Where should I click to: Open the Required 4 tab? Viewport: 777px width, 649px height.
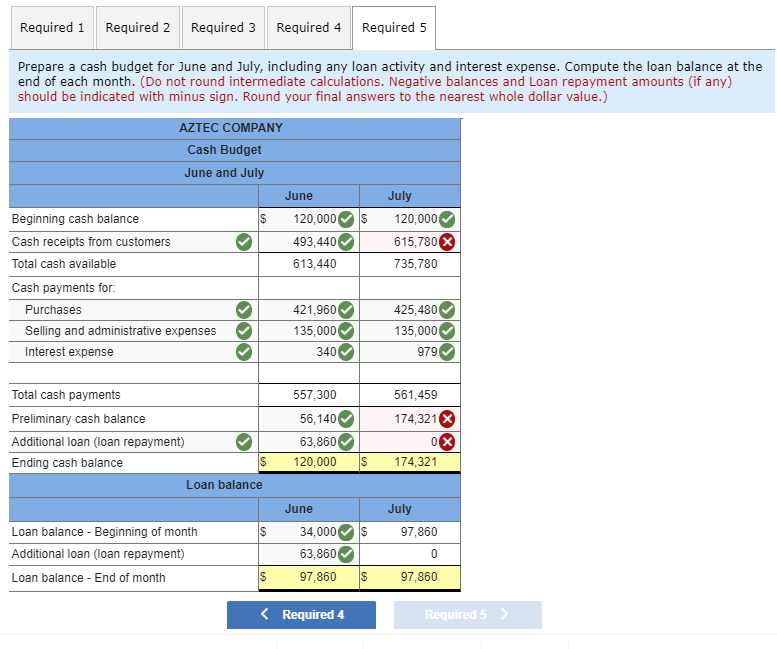click(x=309, y=28)
